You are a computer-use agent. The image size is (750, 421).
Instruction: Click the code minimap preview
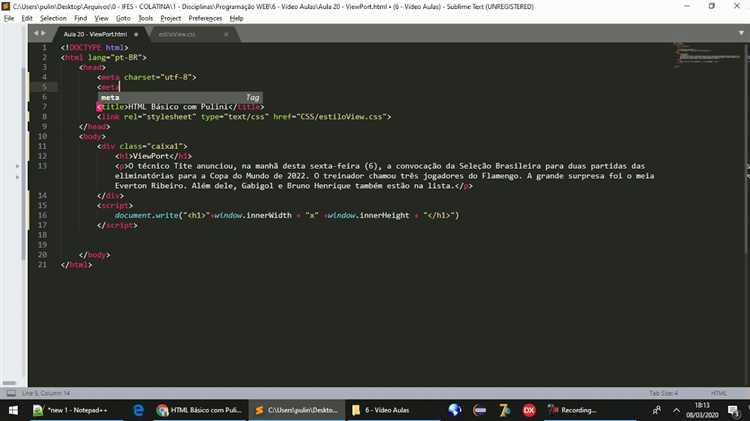pos(709,56)
